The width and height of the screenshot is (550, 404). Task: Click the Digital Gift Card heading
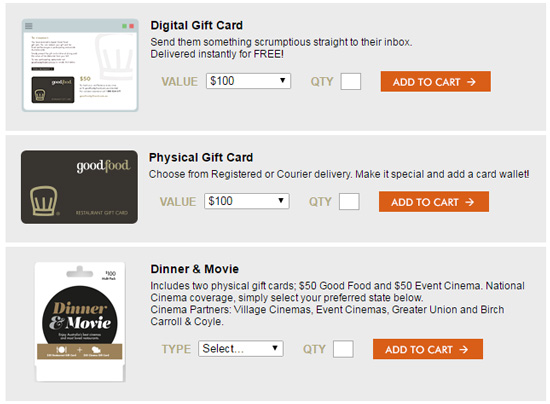click(196, 25)
